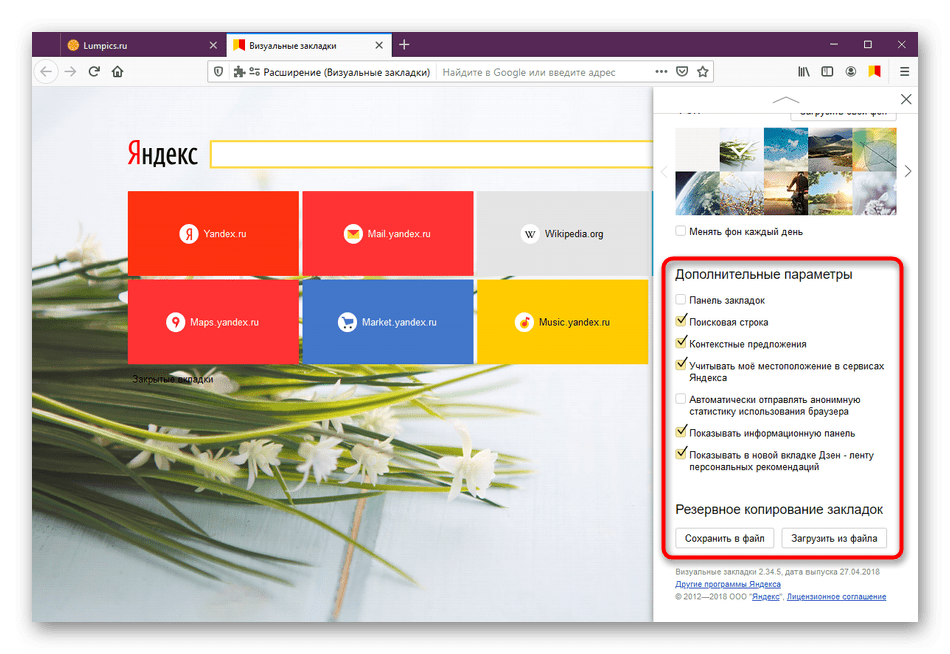Image resolution: width=950 pixels, height=654 pixels.
Task: Switch to the Lumpics.ru tab
Action: click(144, 45)
